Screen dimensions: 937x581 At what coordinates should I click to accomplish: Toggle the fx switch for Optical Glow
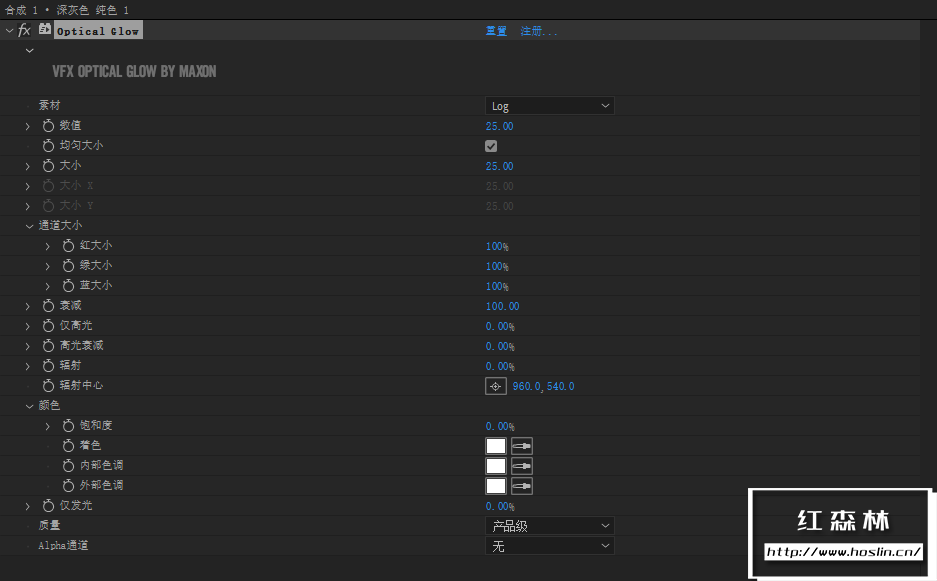click(x=22, y=29)
